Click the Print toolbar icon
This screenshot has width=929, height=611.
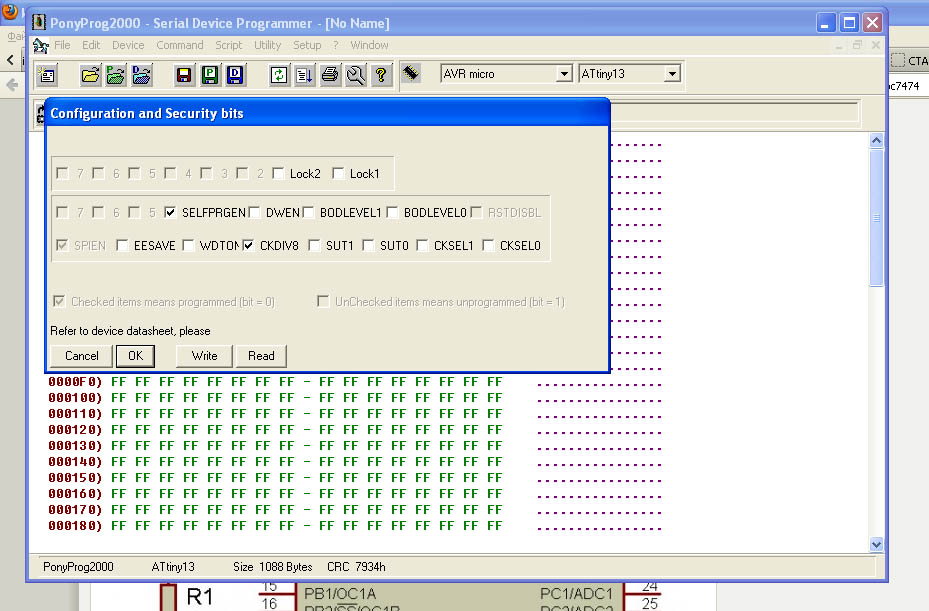click(x=330, y=75)
